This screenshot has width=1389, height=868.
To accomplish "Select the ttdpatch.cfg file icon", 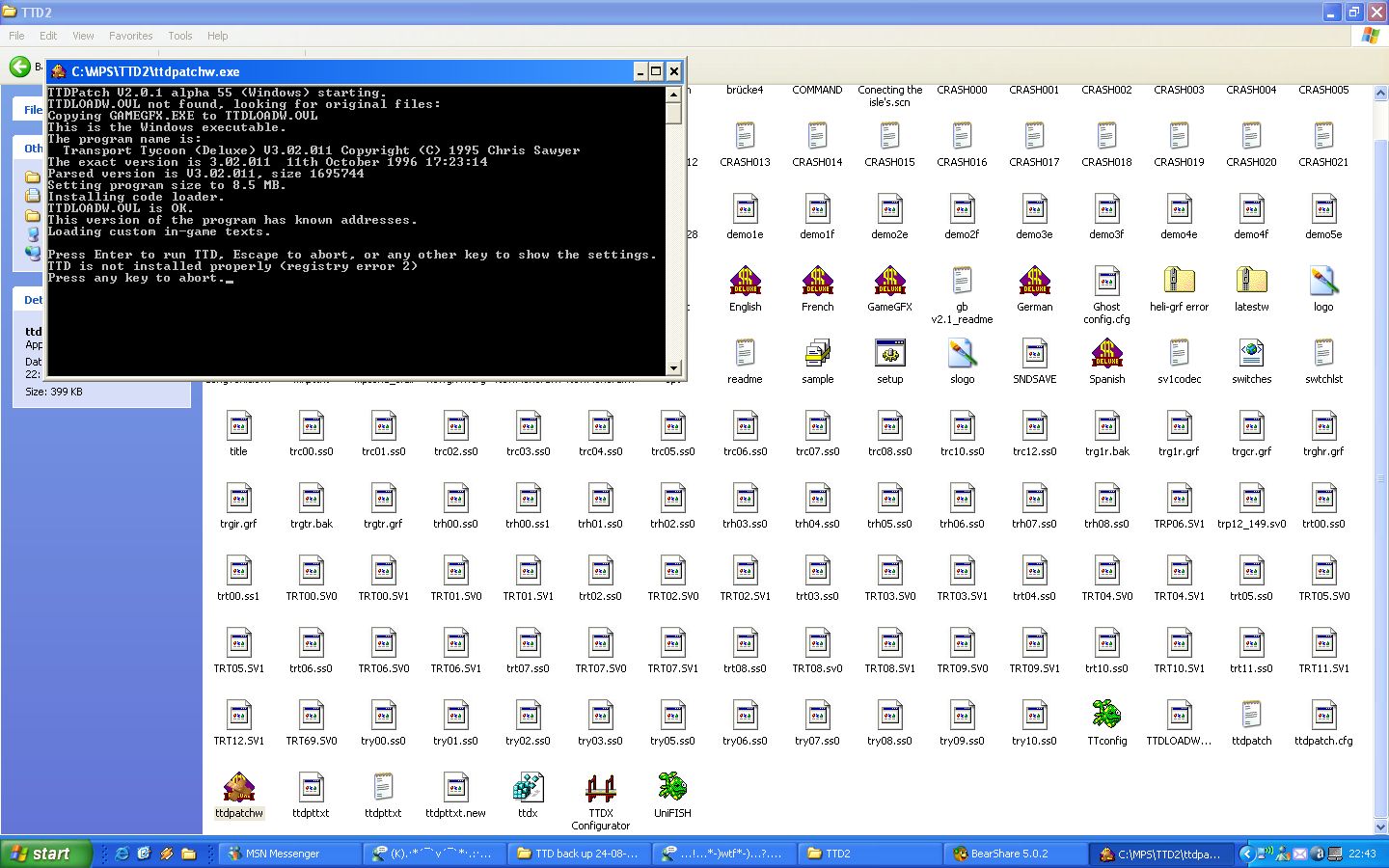I will pyautogui.click(x=1323, y=715).
